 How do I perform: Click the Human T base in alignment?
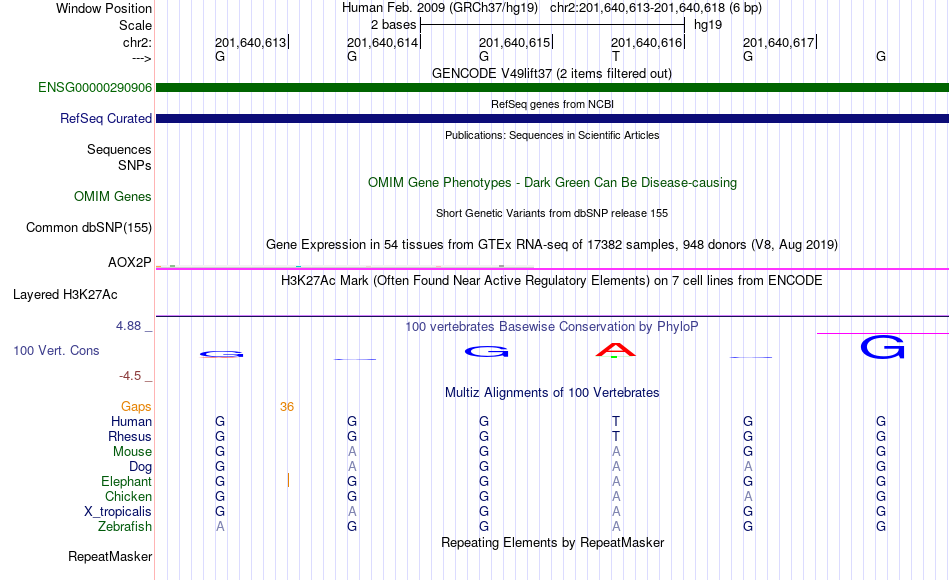(616, 421)
